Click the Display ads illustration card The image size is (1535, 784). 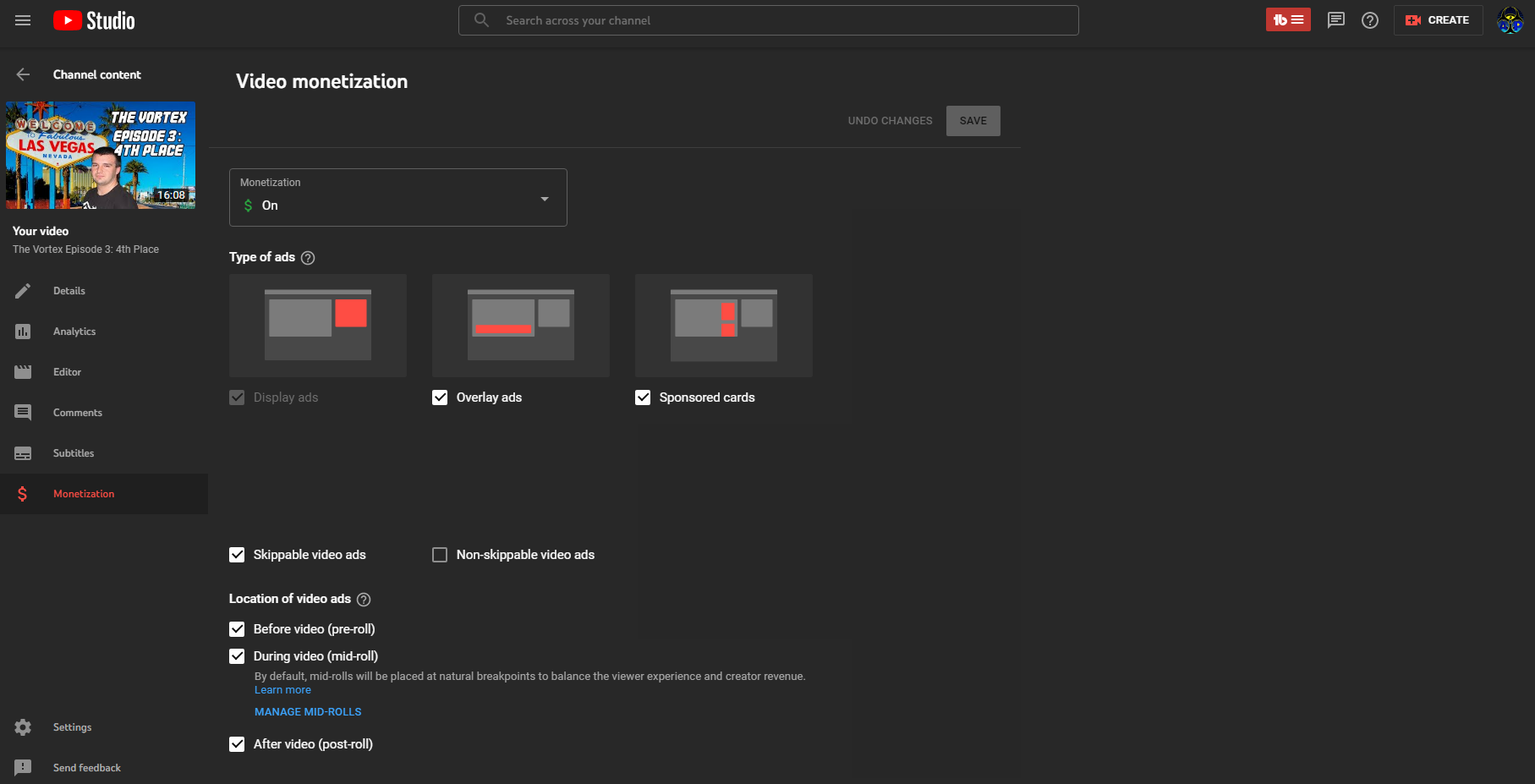(x=318, y=326)
